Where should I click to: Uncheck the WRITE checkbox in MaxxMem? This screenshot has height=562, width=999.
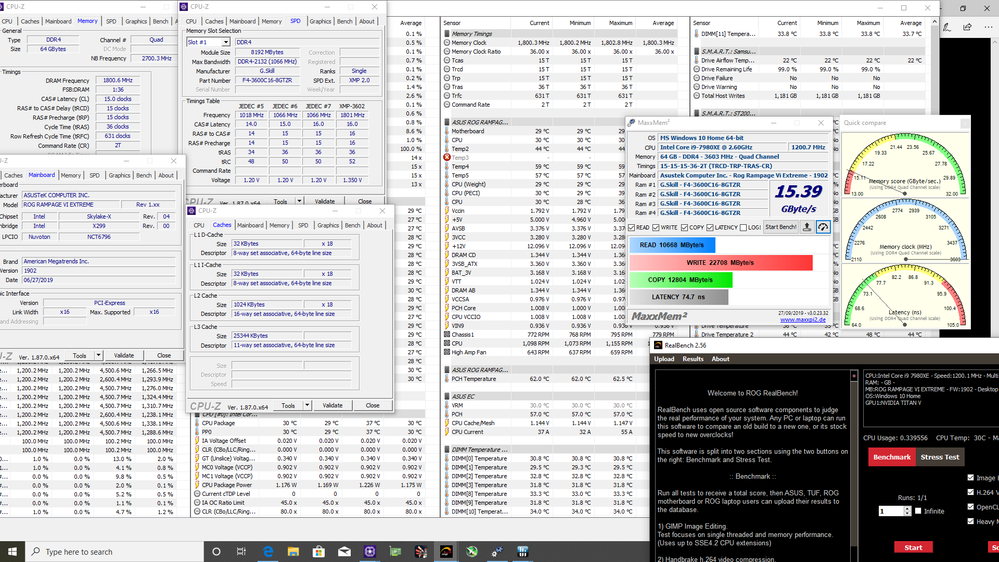click(656, 227)
